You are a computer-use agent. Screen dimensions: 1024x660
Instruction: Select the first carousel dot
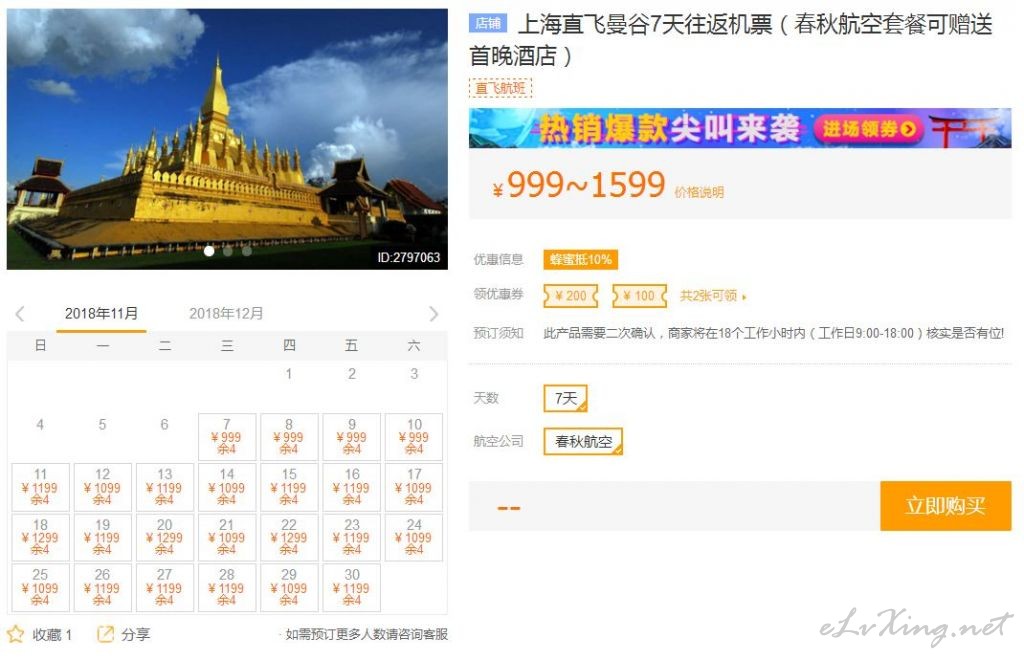(209, 251)
